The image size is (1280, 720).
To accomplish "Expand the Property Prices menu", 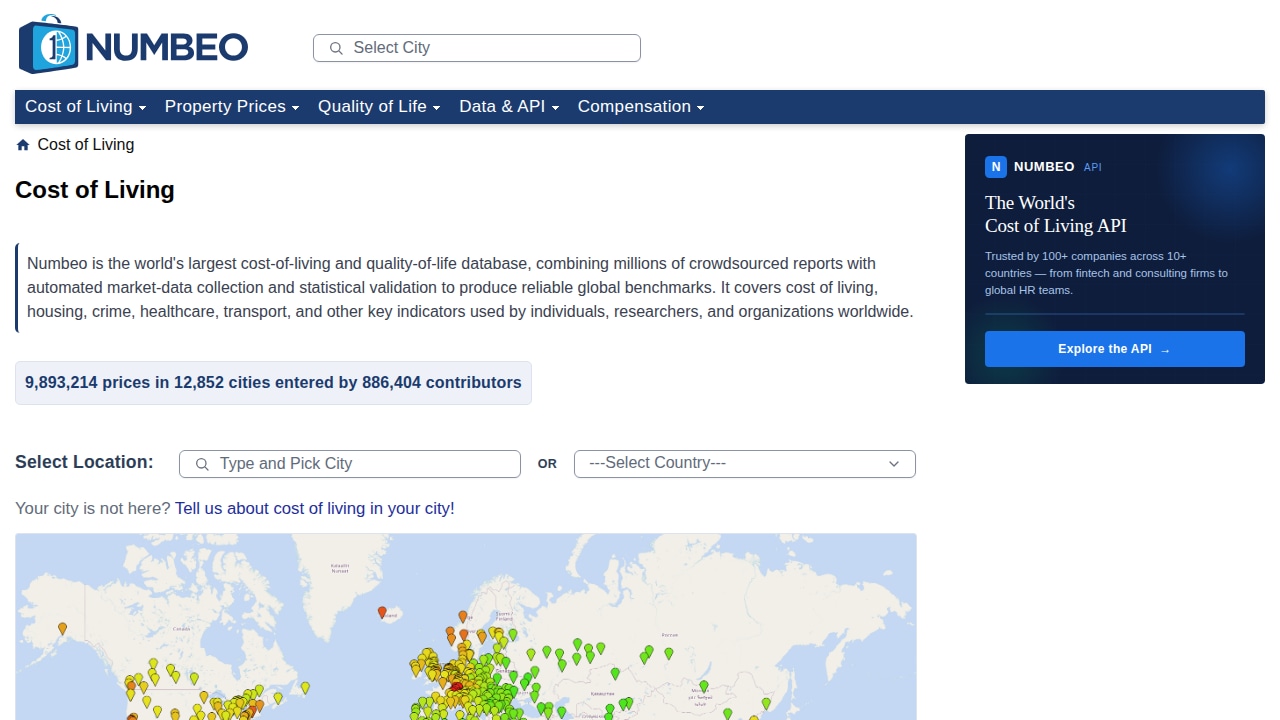I will click(232, 107).
